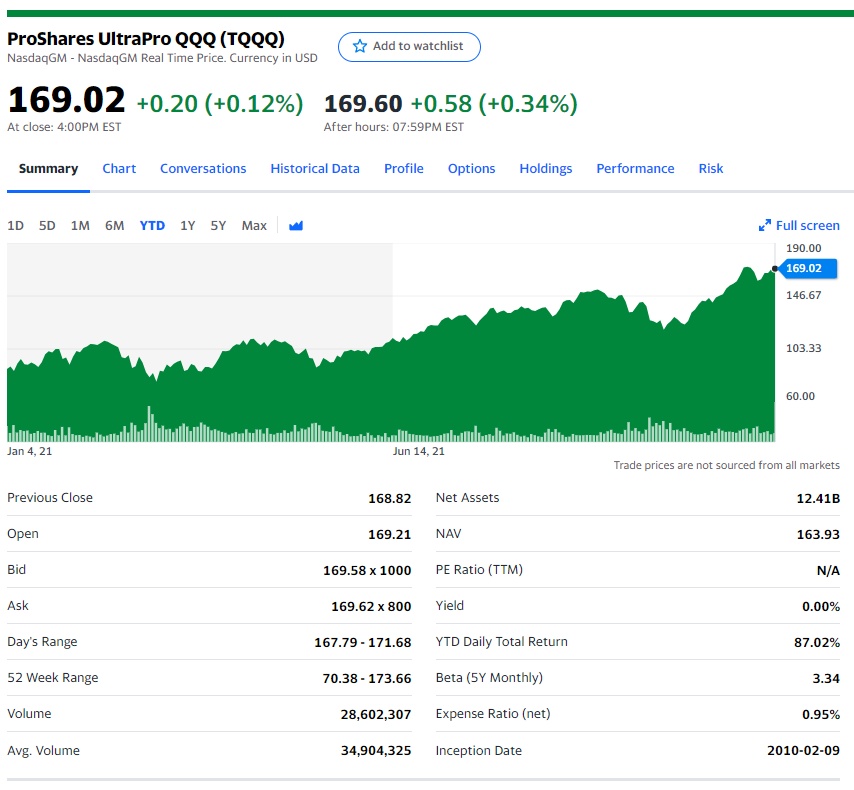Select the Summary tab

click(x=48, y=169)
